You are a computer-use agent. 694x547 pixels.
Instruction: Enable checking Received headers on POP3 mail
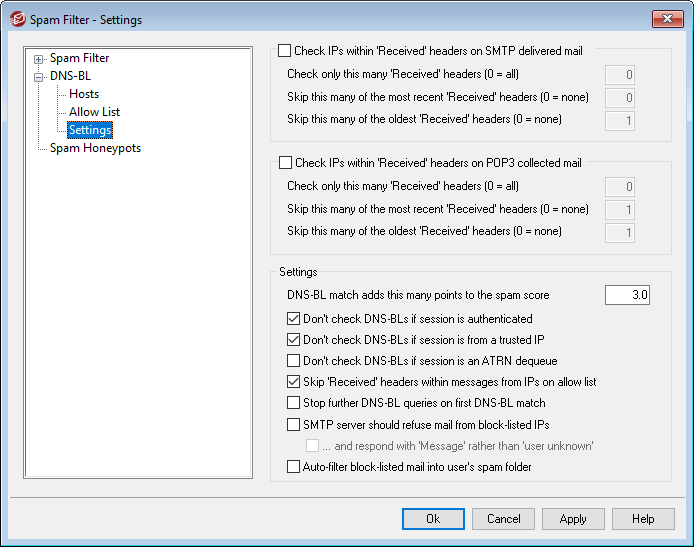coord(286,162)
